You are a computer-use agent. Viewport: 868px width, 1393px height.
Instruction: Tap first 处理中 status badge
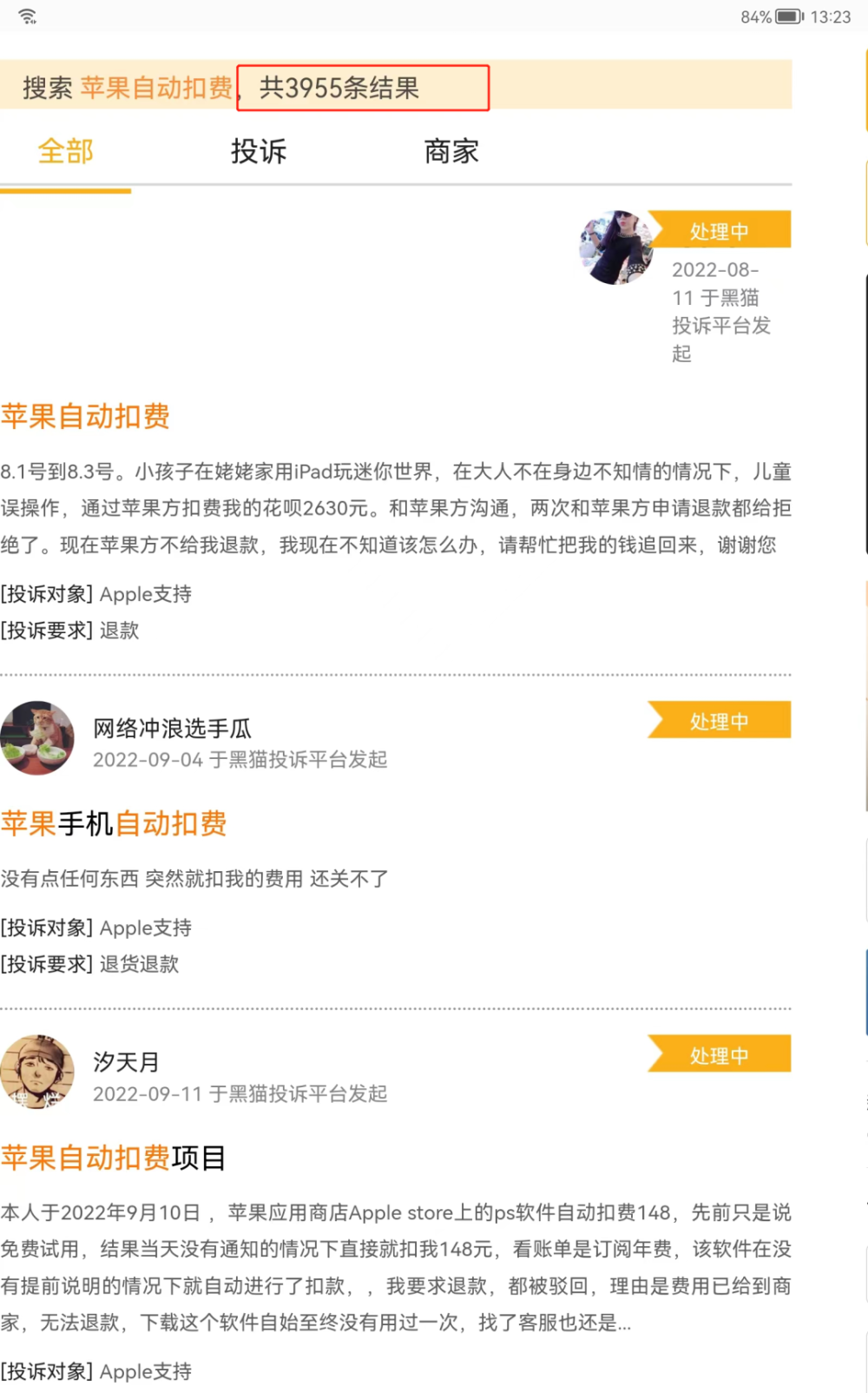720,230
